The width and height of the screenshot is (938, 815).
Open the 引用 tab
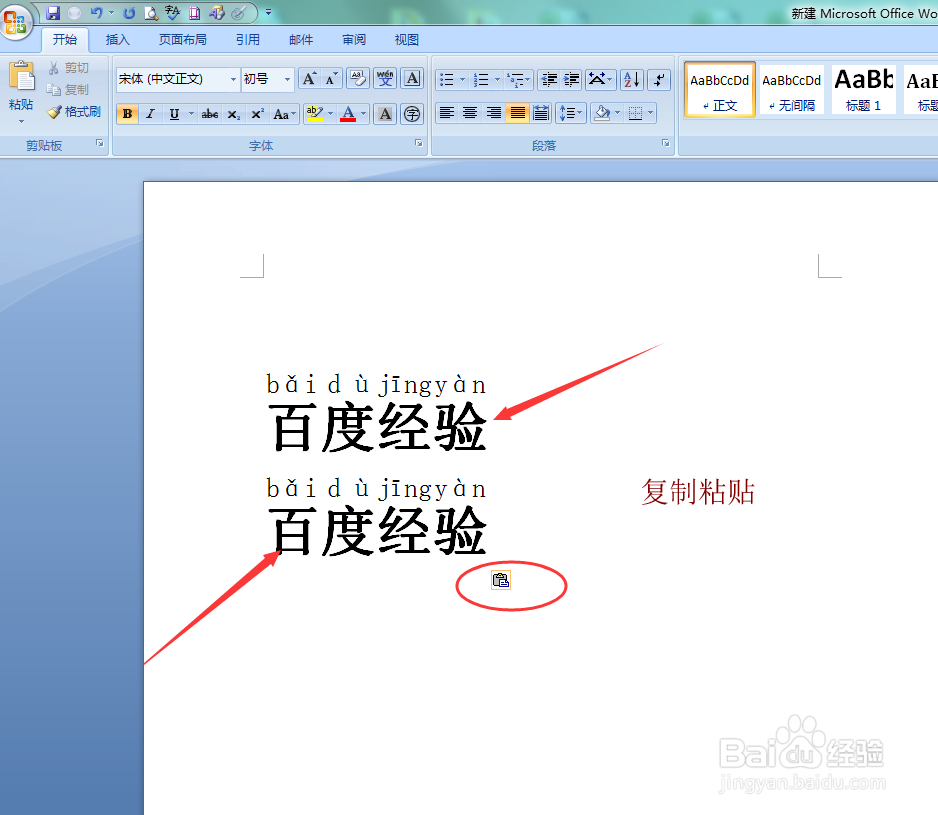pos(247,39)
